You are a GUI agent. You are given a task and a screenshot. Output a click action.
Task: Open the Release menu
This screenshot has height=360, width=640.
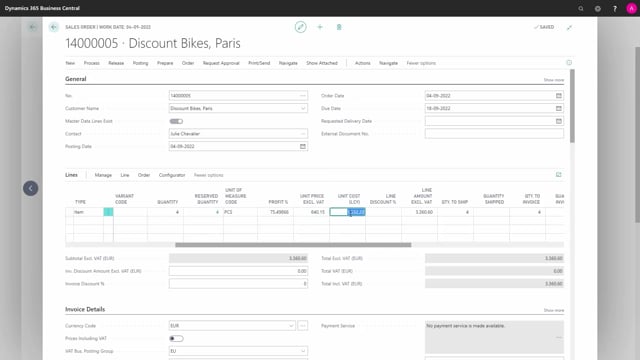pyautogui.click(x=116, y=63)
